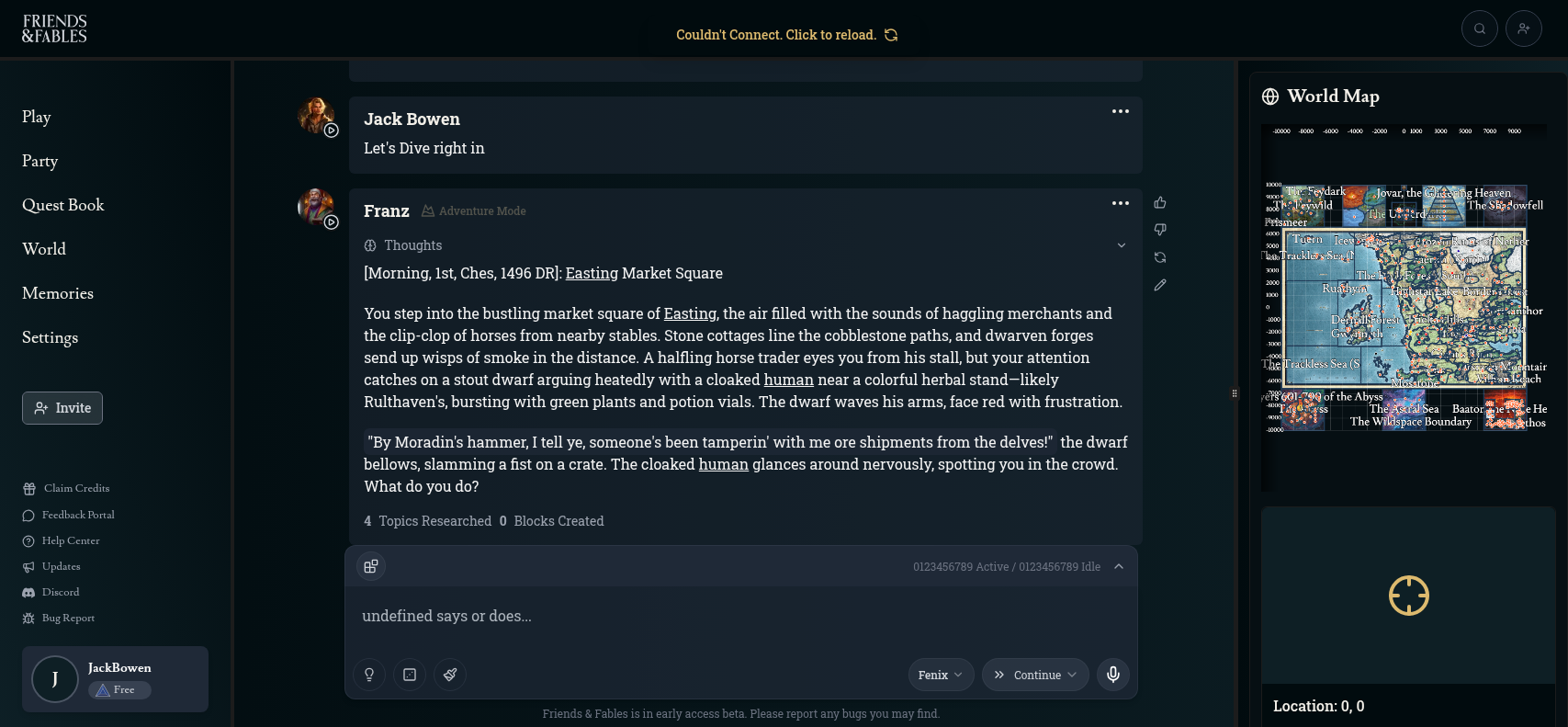Click the 'Couldn't Connect' reload link
This screenshot has width=1568, height=727.
(x=786, y=35)
